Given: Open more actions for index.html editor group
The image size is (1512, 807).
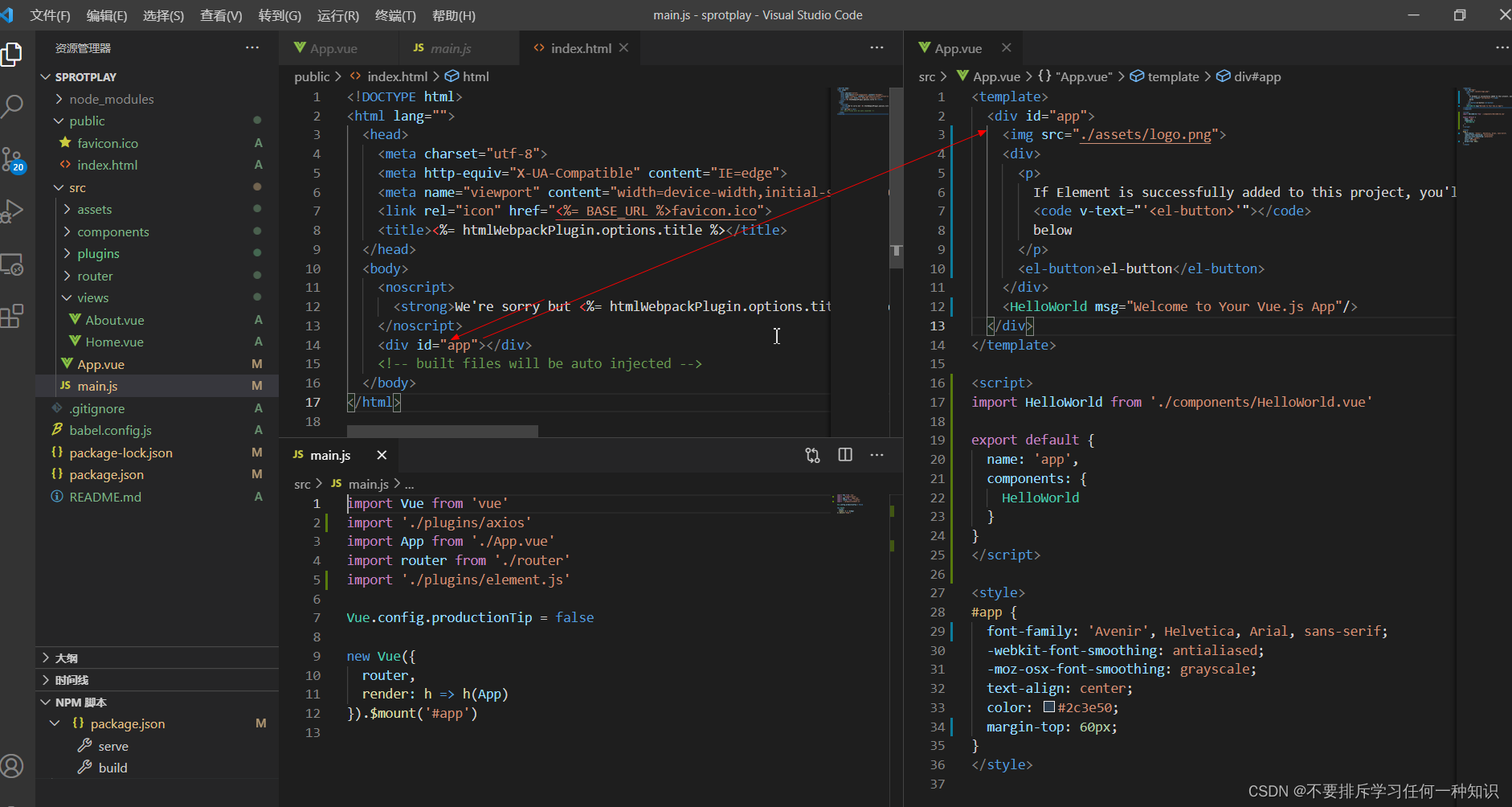Looking at the screenshot, I should click(x=877, y=48).
